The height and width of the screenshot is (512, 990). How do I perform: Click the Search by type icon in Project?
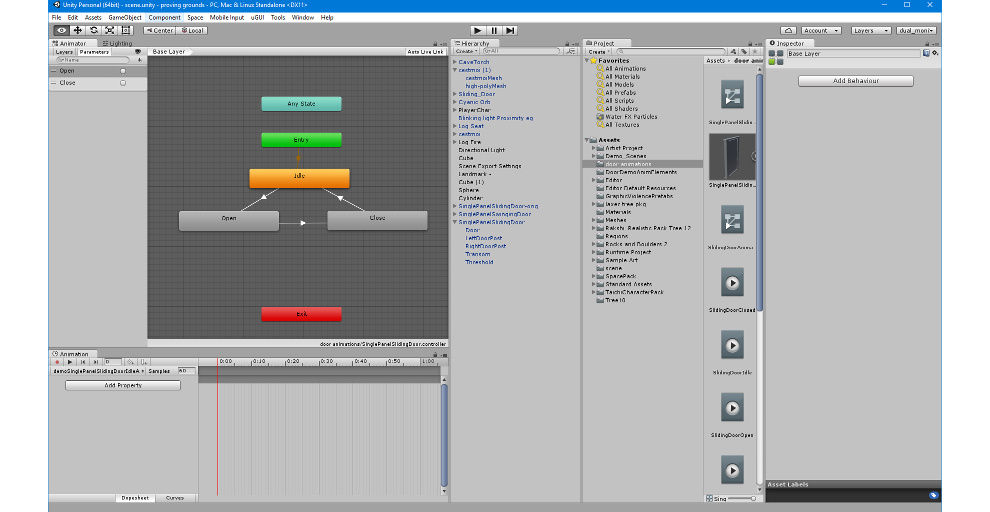pyautogui.click(x=733, y=52)
